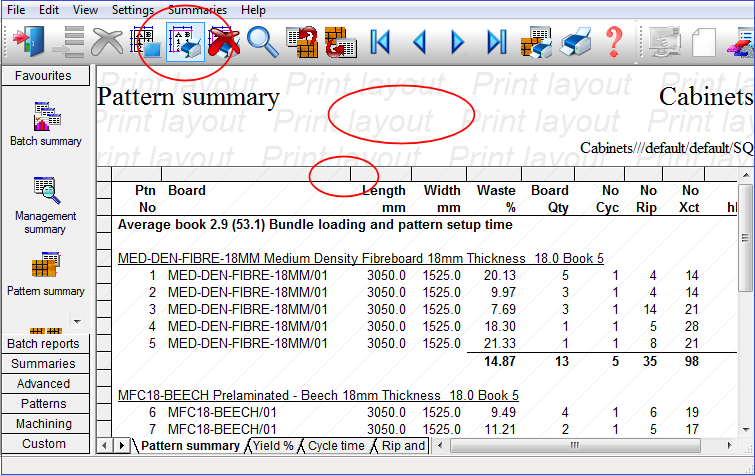The width and height of the screenshot is (755, 476).
Task: Click total waste 14.87
Action: click(x=500, y=361)
